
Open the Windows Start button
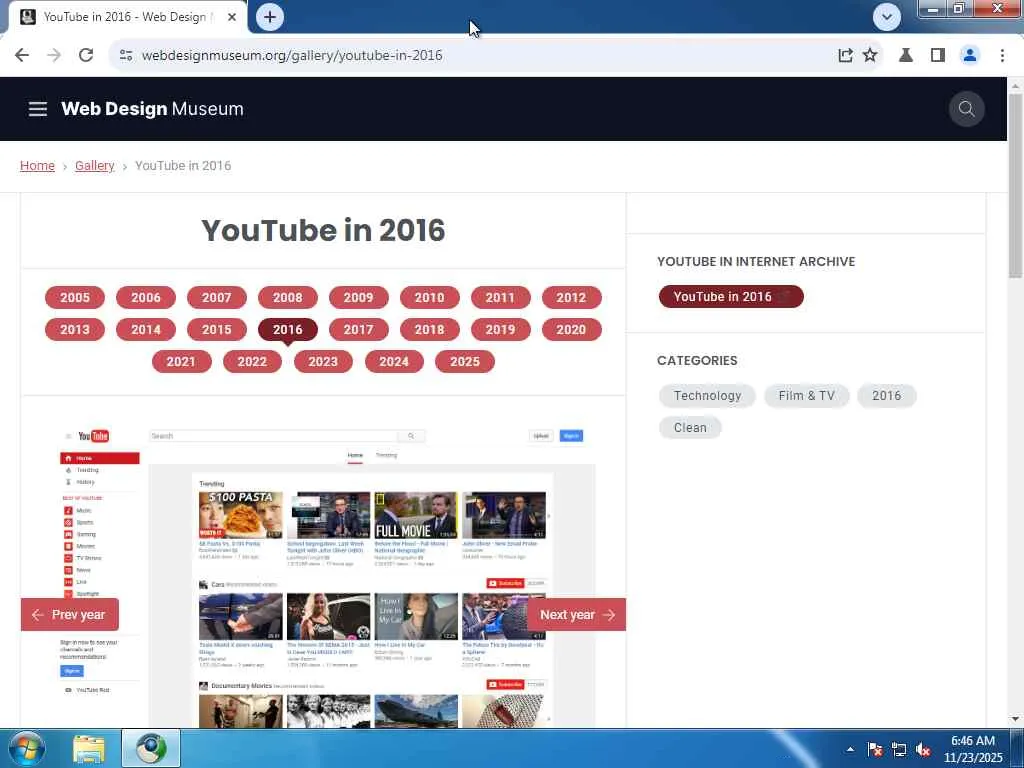[x=25, y=748]
